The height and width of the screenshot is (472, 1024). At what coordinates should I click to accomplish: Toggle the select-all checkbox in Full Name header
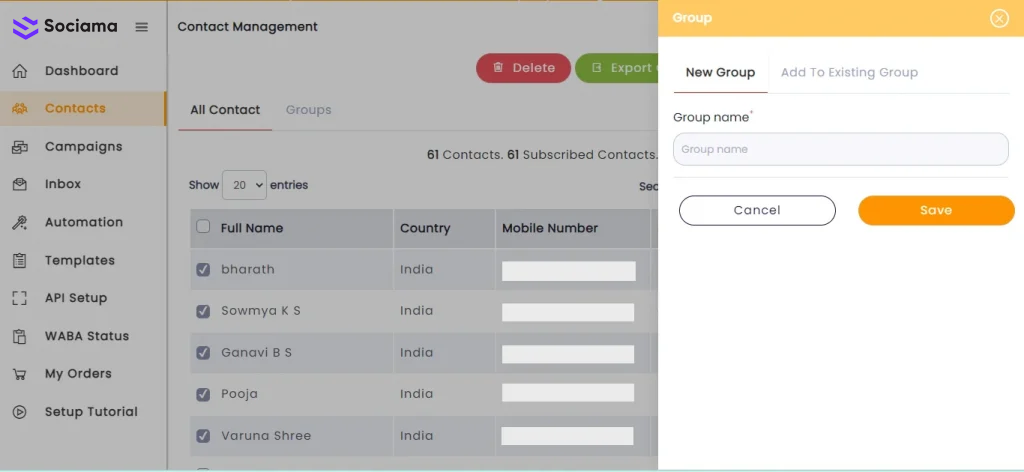click(x=204, y=227)
